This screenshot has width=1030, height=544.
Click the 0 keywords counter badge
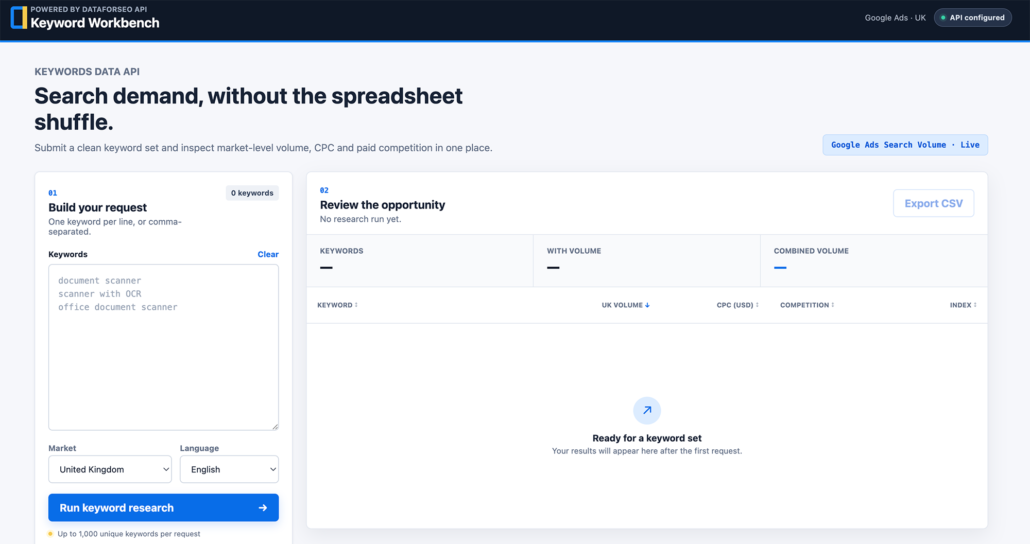(x=252, y=193)
